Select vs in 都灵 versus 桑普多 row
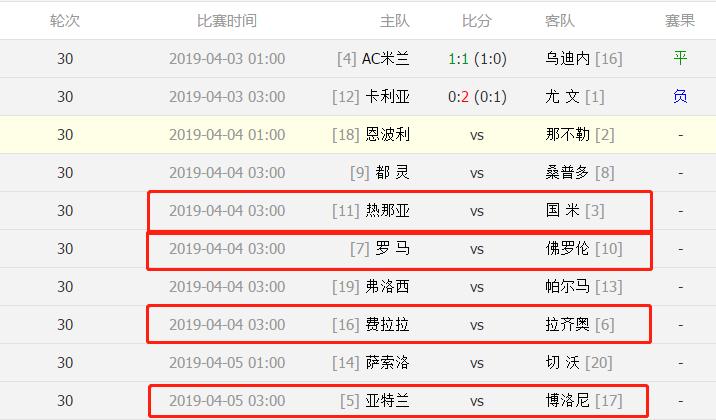 click(x=477, y=173)
